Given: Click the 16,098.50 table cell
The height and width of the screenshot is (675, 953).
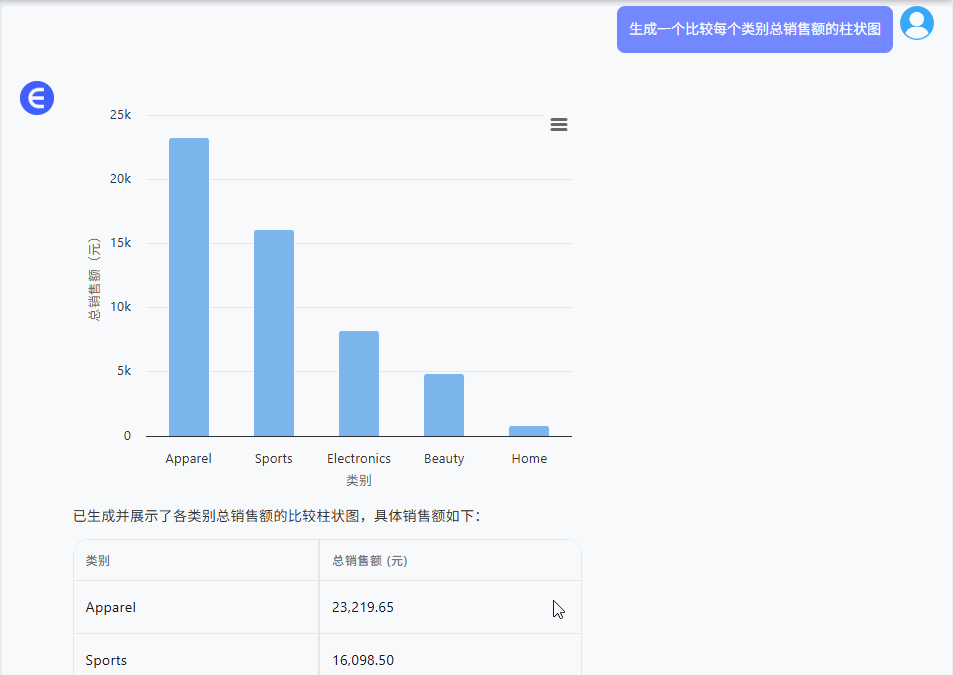Looking at the screenshot, I should (450, 655).
